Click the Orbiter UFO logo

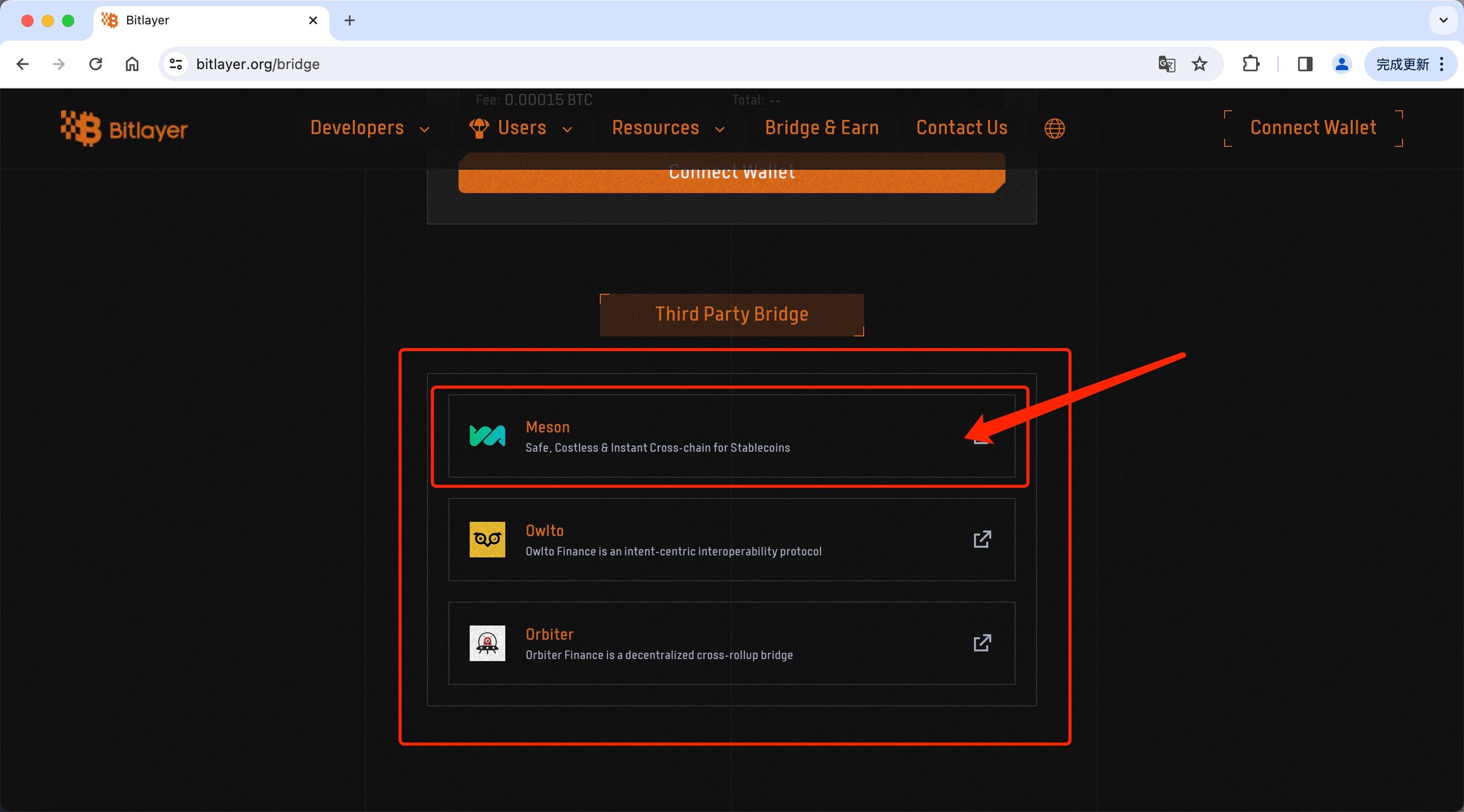pos(487,643)
